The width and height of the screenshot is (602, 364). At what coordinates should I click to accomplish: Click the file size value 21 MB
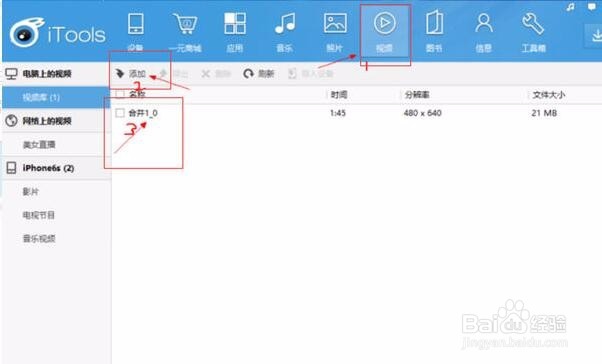[x=544, y=113]
